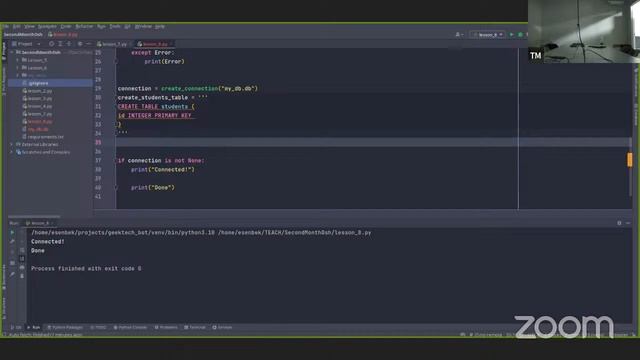
Task: Click the Debug bug icon in toolbar
Action: tap(520, 35)
